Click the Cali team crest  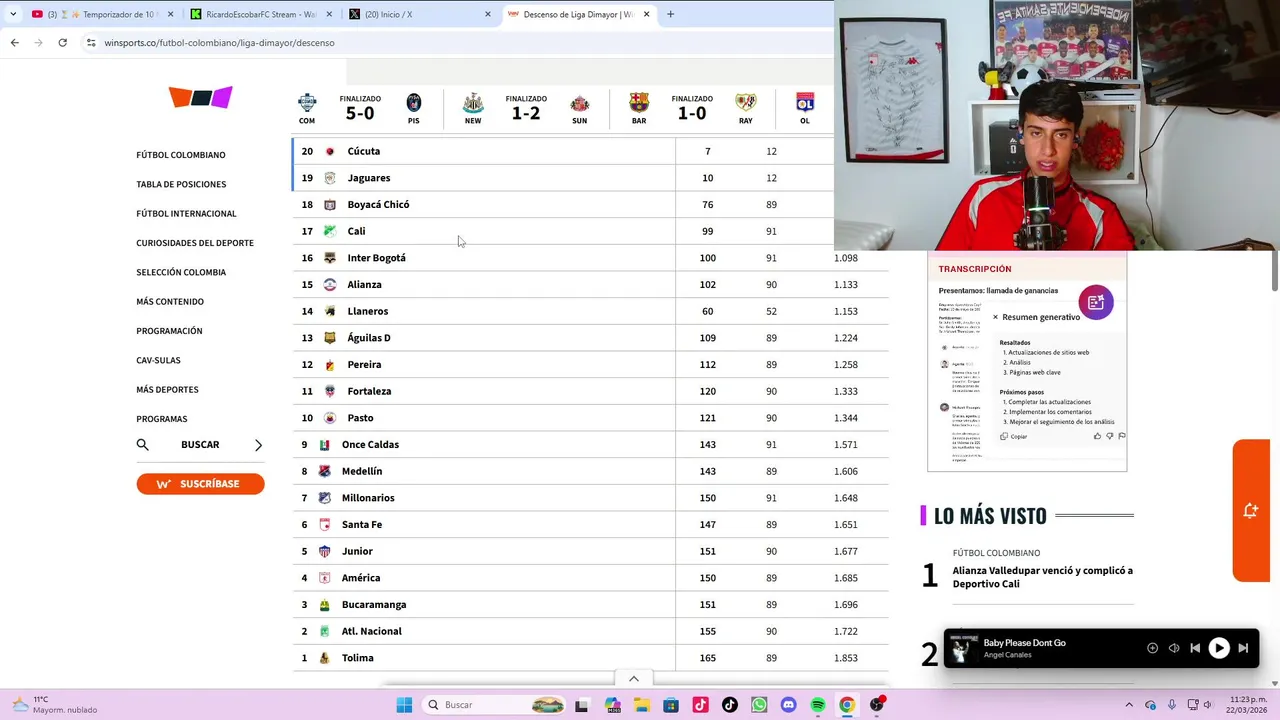point(330,231)
